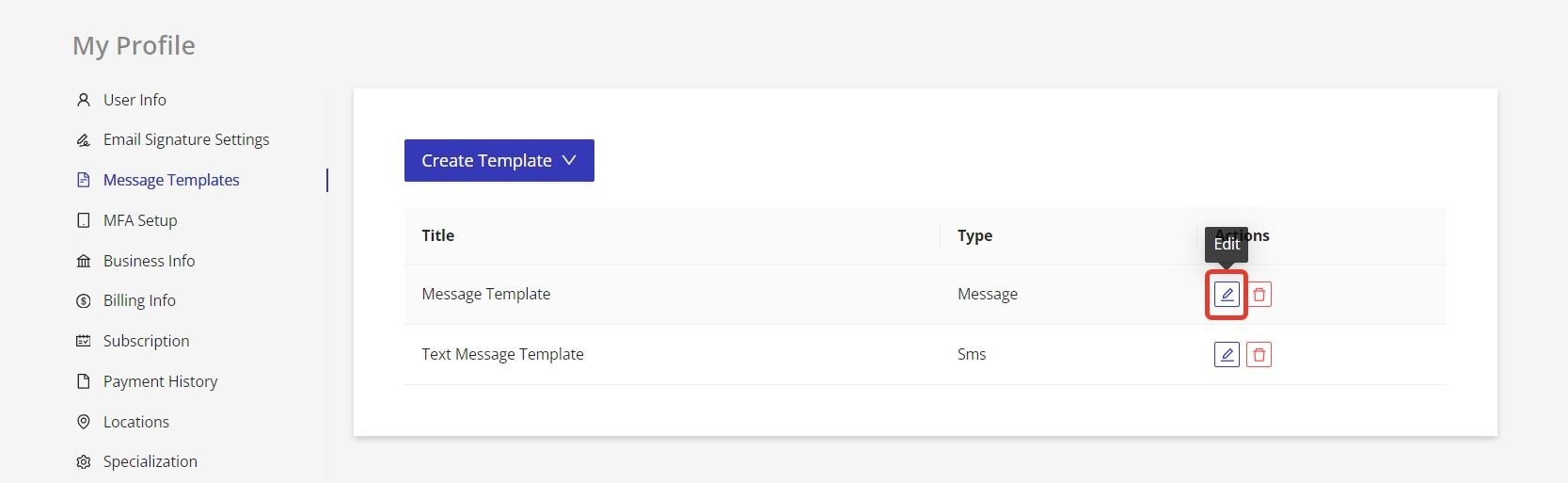Click the User Info person icon
Screen dimensions: 1568x483
[x=84, y=100]
